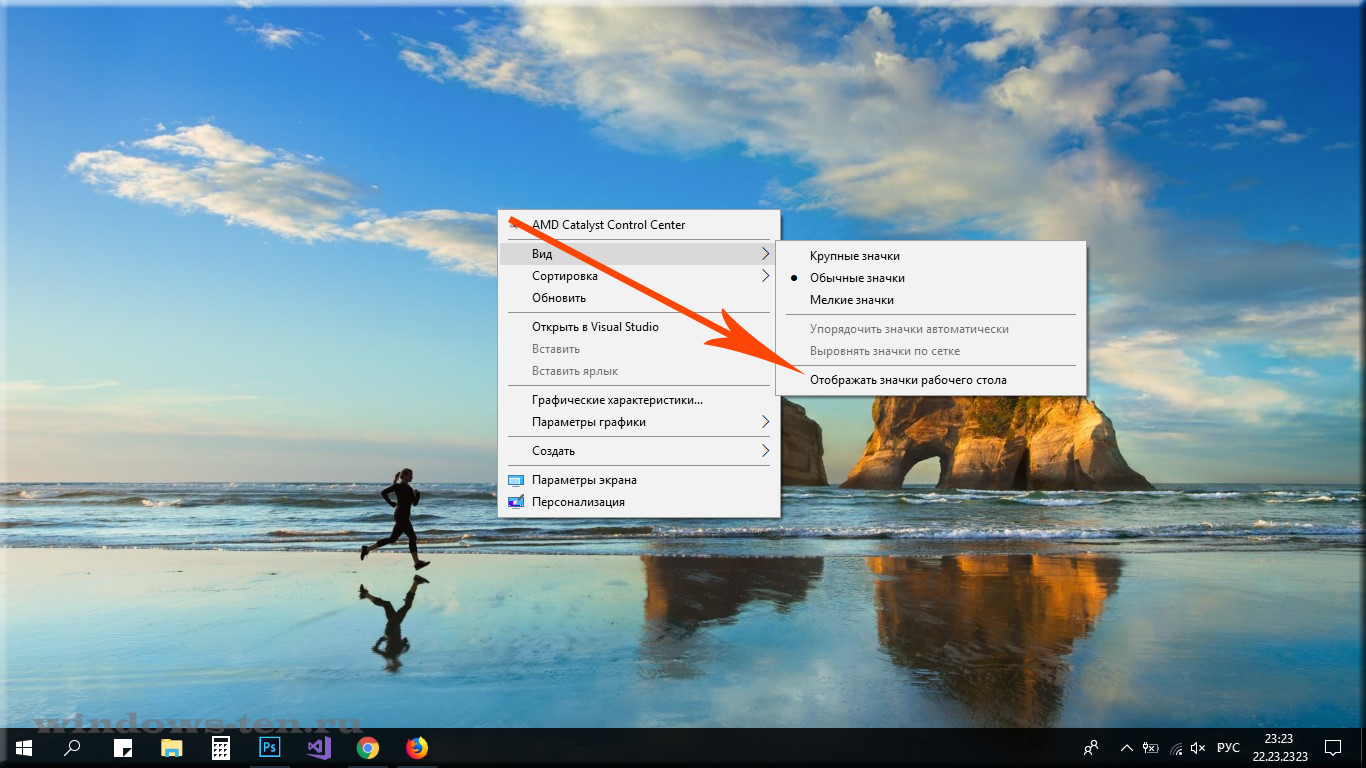The height and width of the screenshot is (768, 1366).
Task: Select Обычные значки option
Action: click(x=931, y=278)
